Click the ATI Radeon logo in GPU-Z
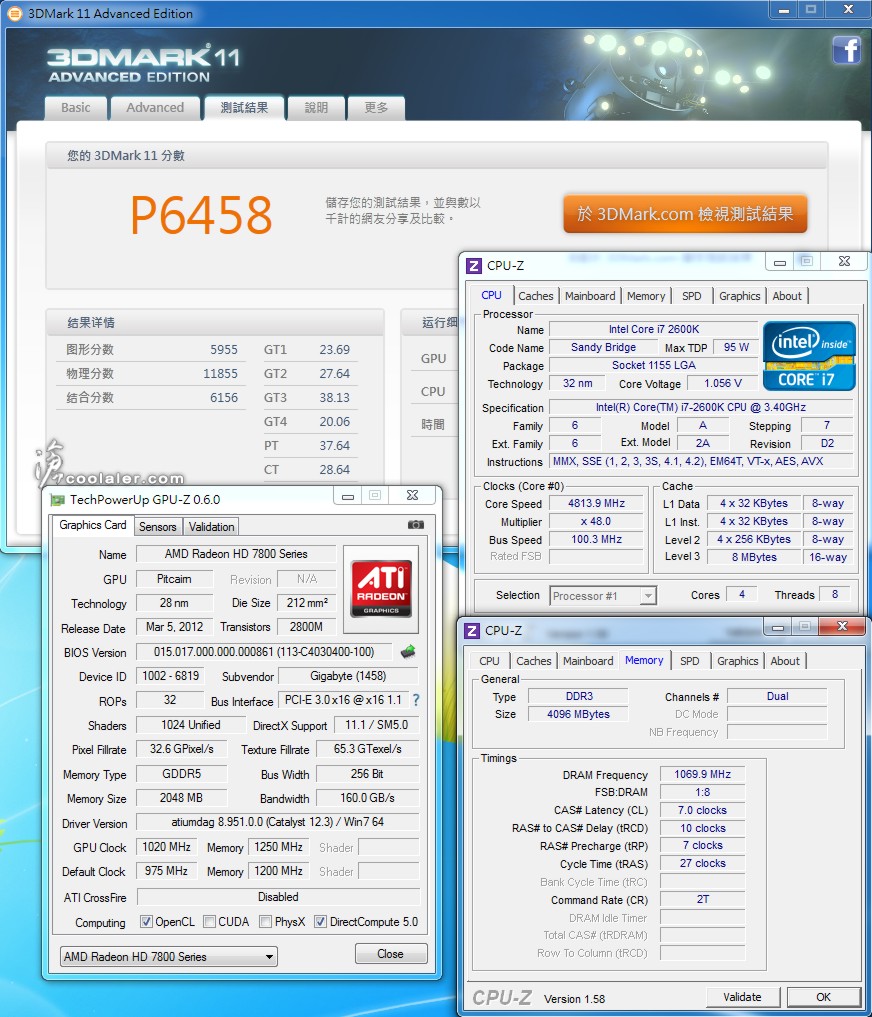 point(381,589)
